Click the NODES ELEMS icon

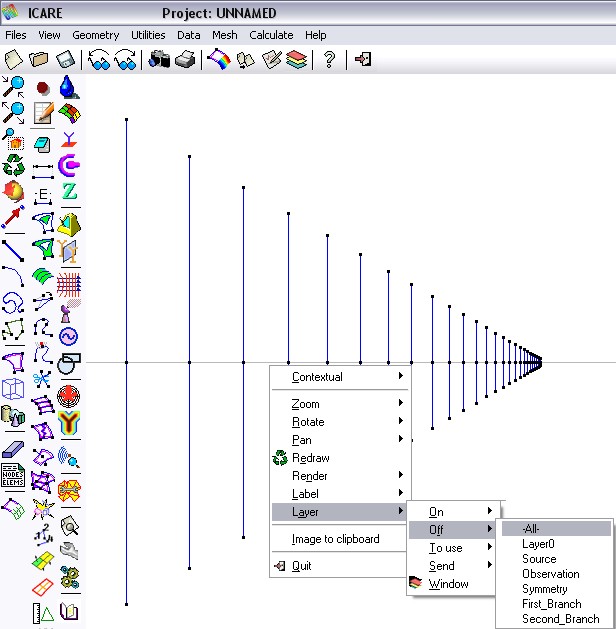[x=13, y=476]
